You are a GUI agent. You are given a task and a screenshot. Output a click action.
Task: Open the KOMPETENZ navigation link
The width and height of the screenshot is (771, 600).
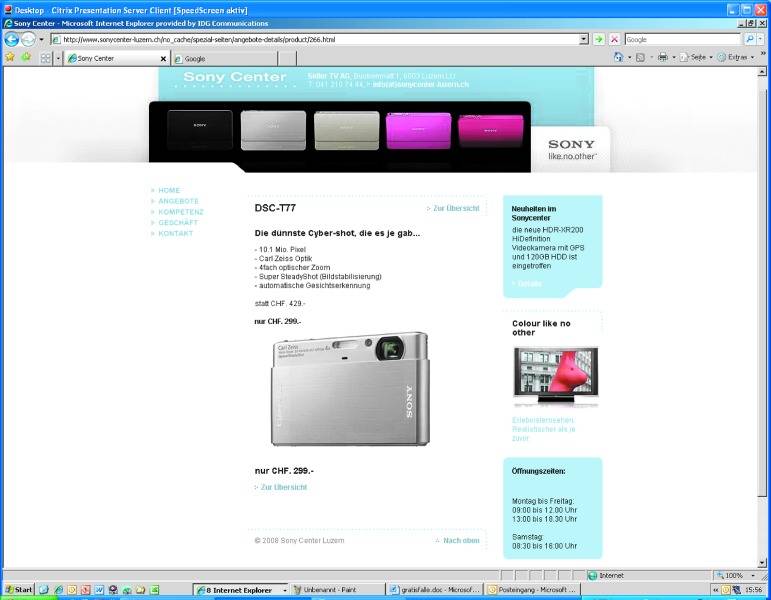tap(181, 212)
